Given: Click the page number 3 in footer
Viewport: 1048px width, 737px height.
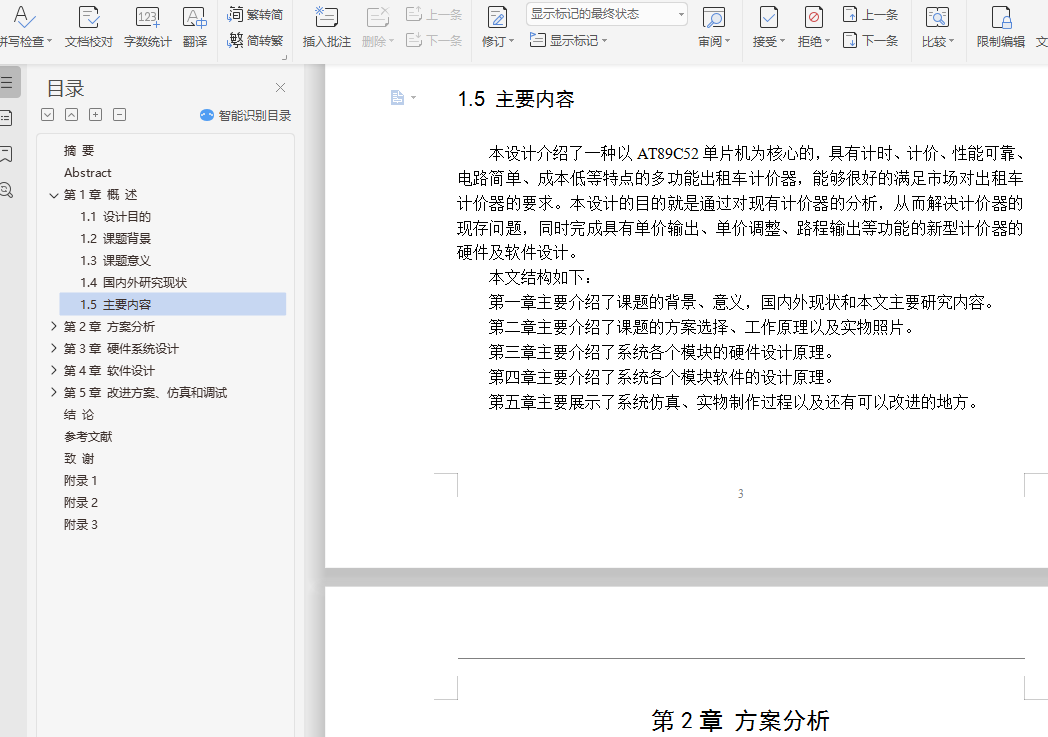Looking at the screenshot, I should (x=741, y=494).
